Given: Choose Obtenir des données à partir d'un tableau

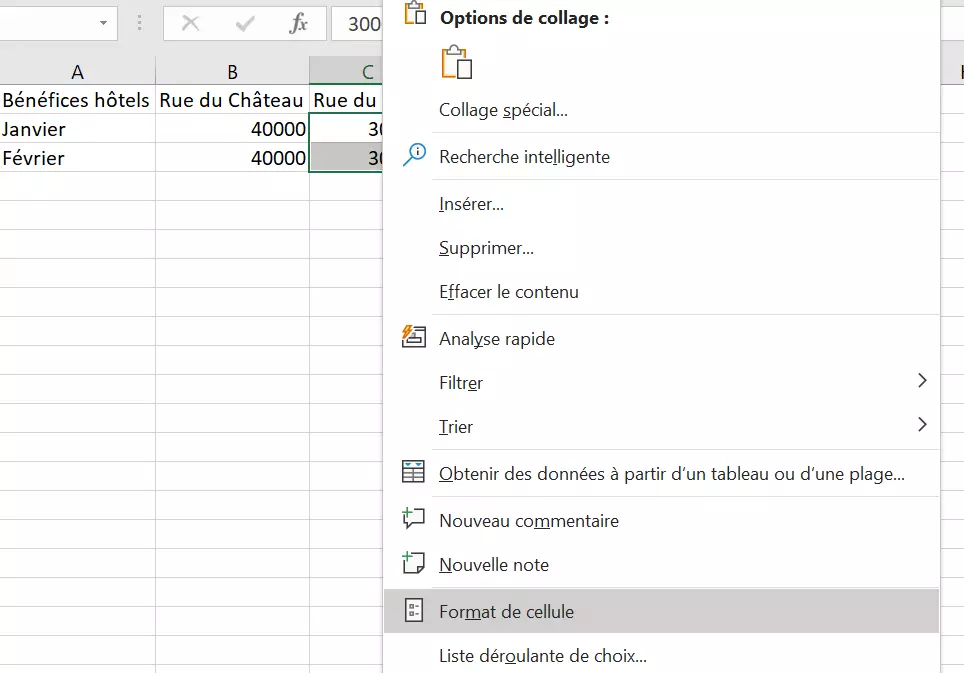Looking at the screenshot, I should [661, 474].
